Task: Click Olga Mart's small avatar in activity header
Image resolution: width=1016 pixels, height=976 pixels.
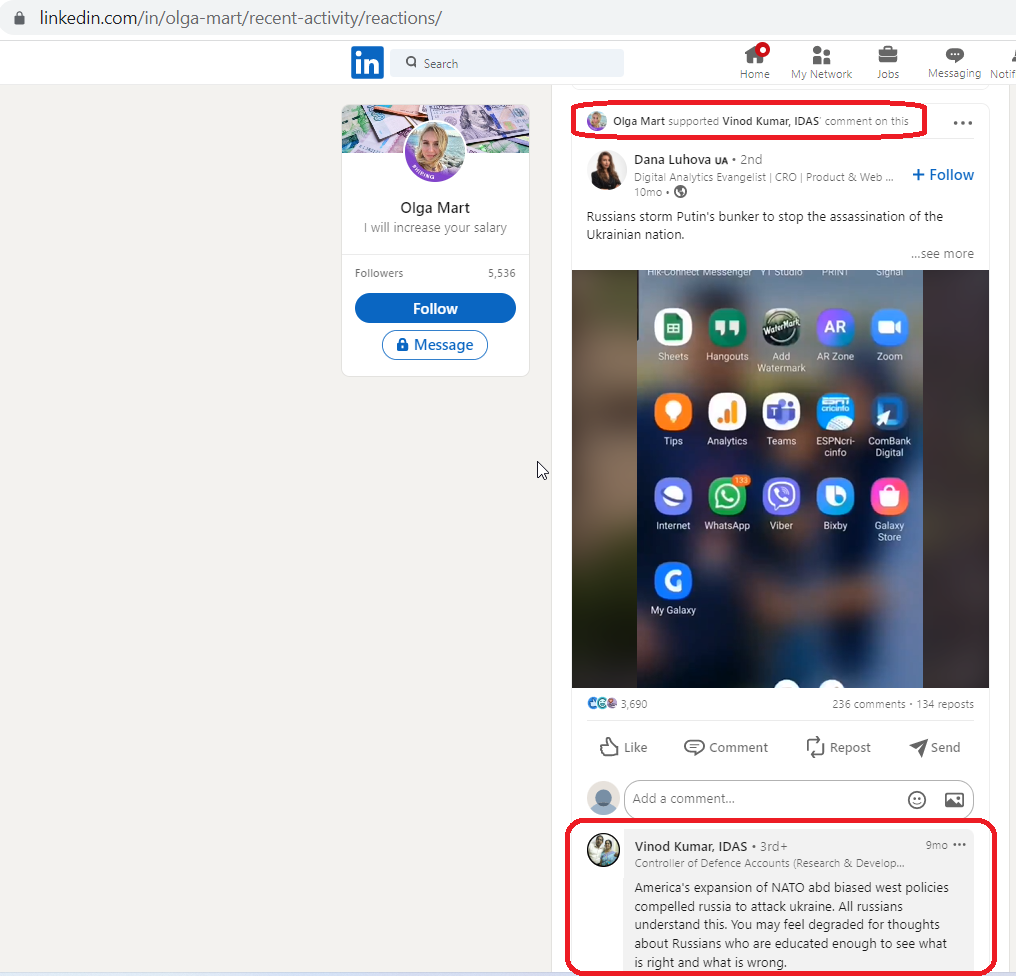Action: point(597,121)
